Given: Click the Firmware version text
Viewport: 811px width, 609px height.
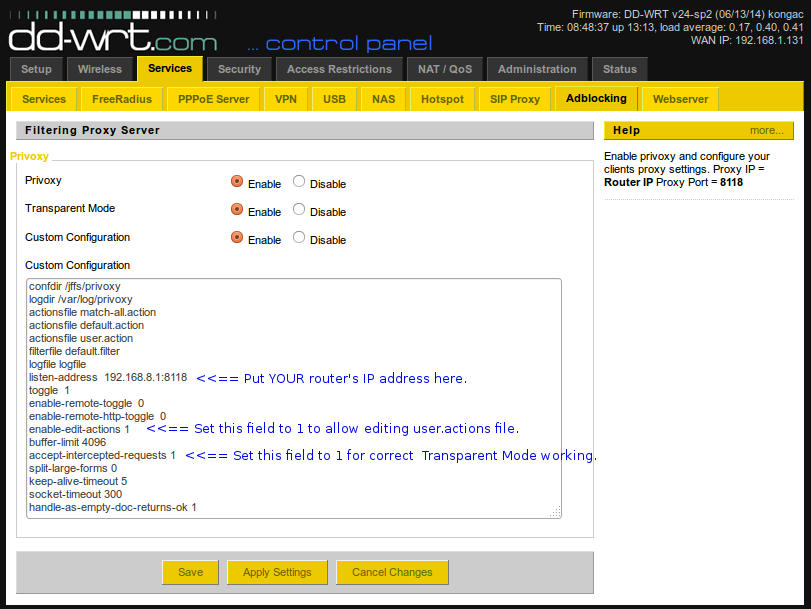Looking at the screenshot, I should 687,14.
